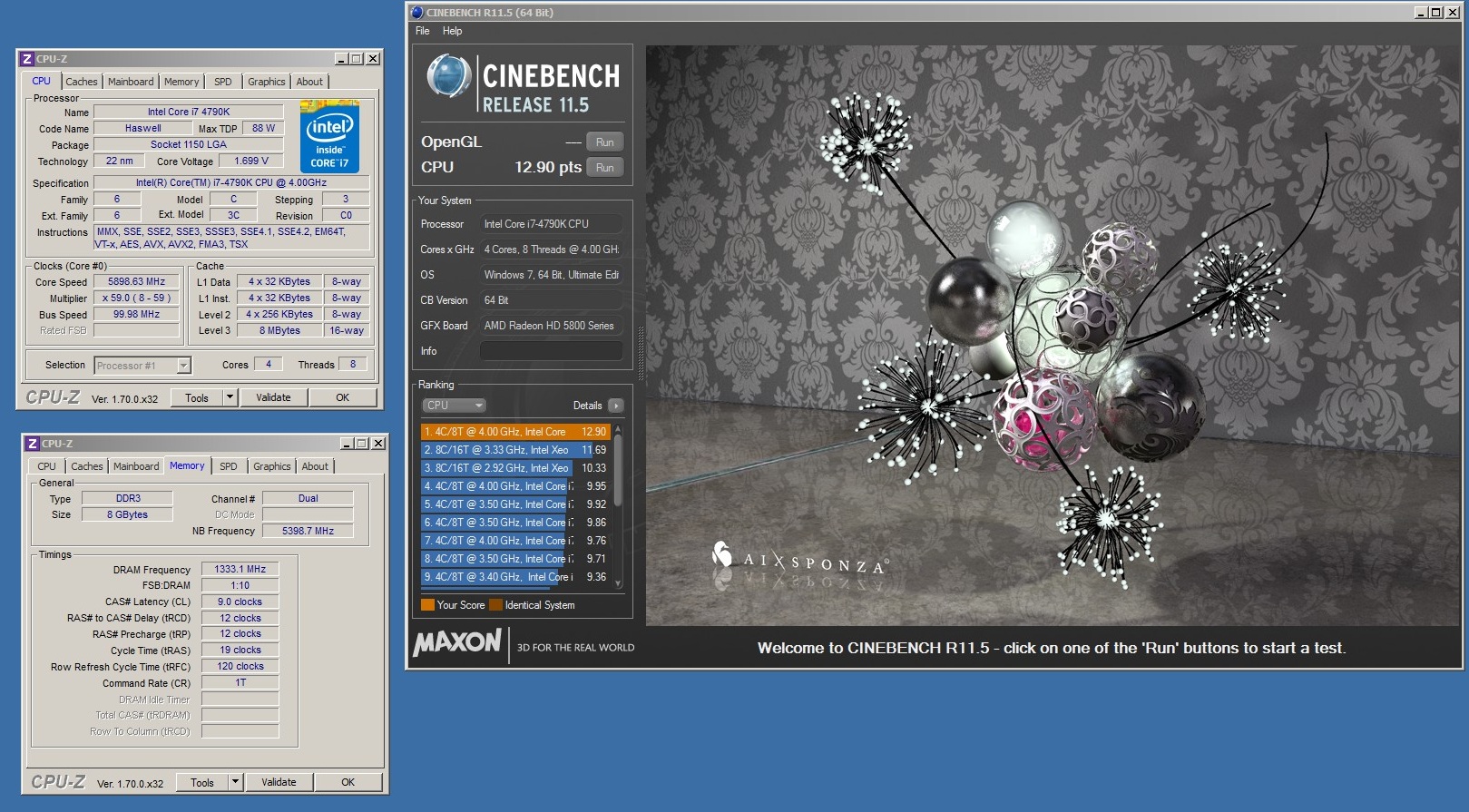
Task: Open About tab in bottom CPU-Z window
Action: coord(315,466)
